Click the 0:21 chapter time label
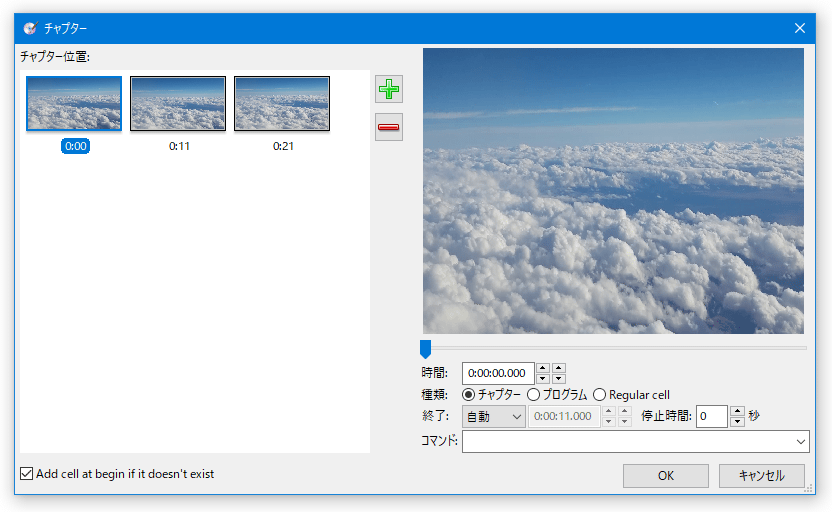The height and width of the screenshot is (512, 832). [x=283, y=146]
